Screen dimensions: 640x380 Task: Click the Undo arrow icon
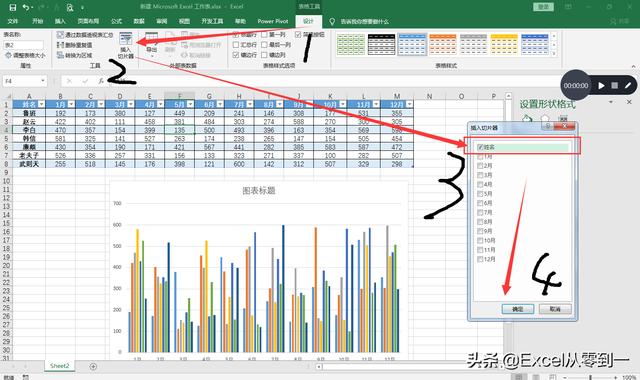click(x=27, y=7)
